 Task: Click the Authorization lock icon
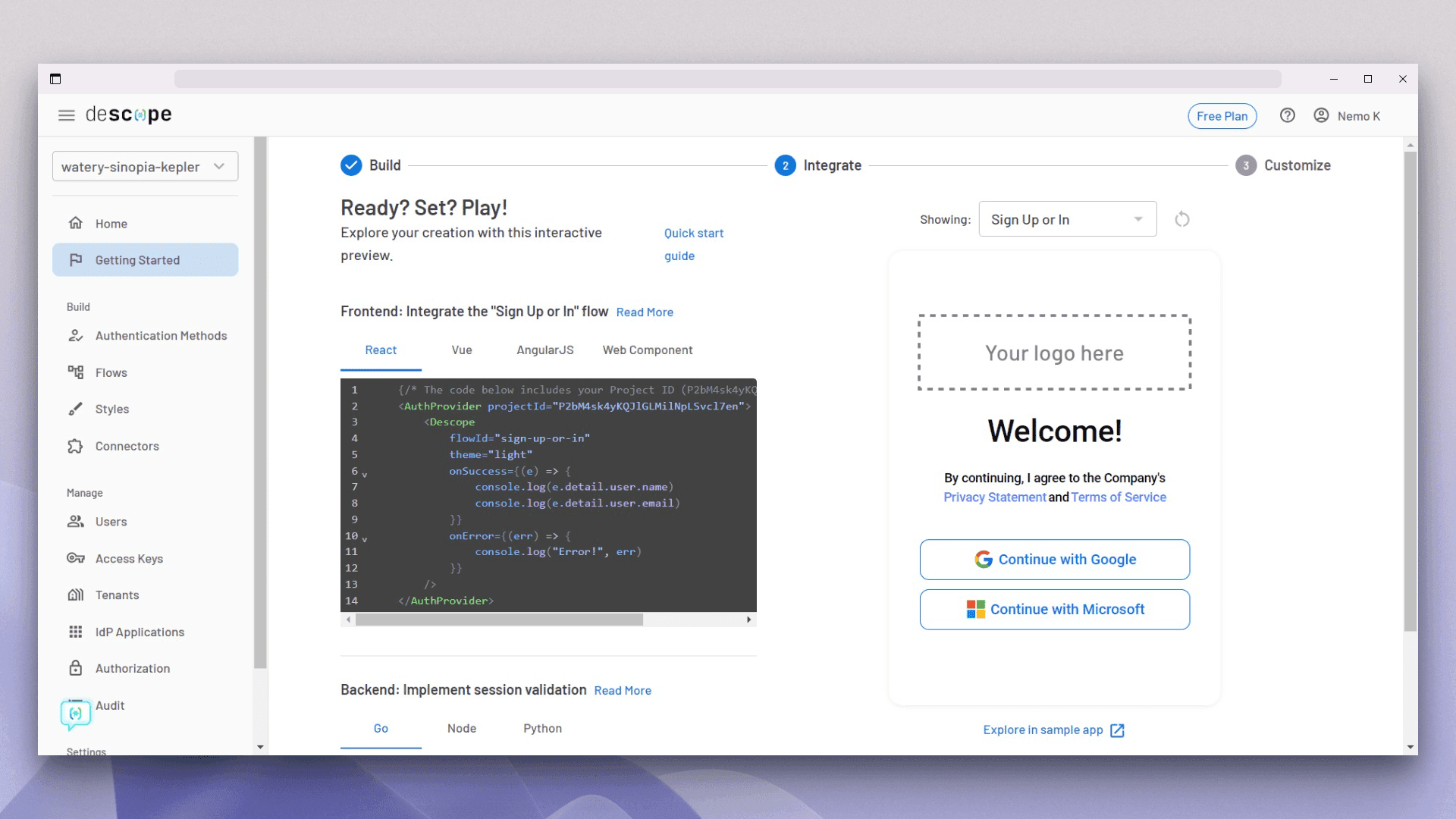click(77, 668)
